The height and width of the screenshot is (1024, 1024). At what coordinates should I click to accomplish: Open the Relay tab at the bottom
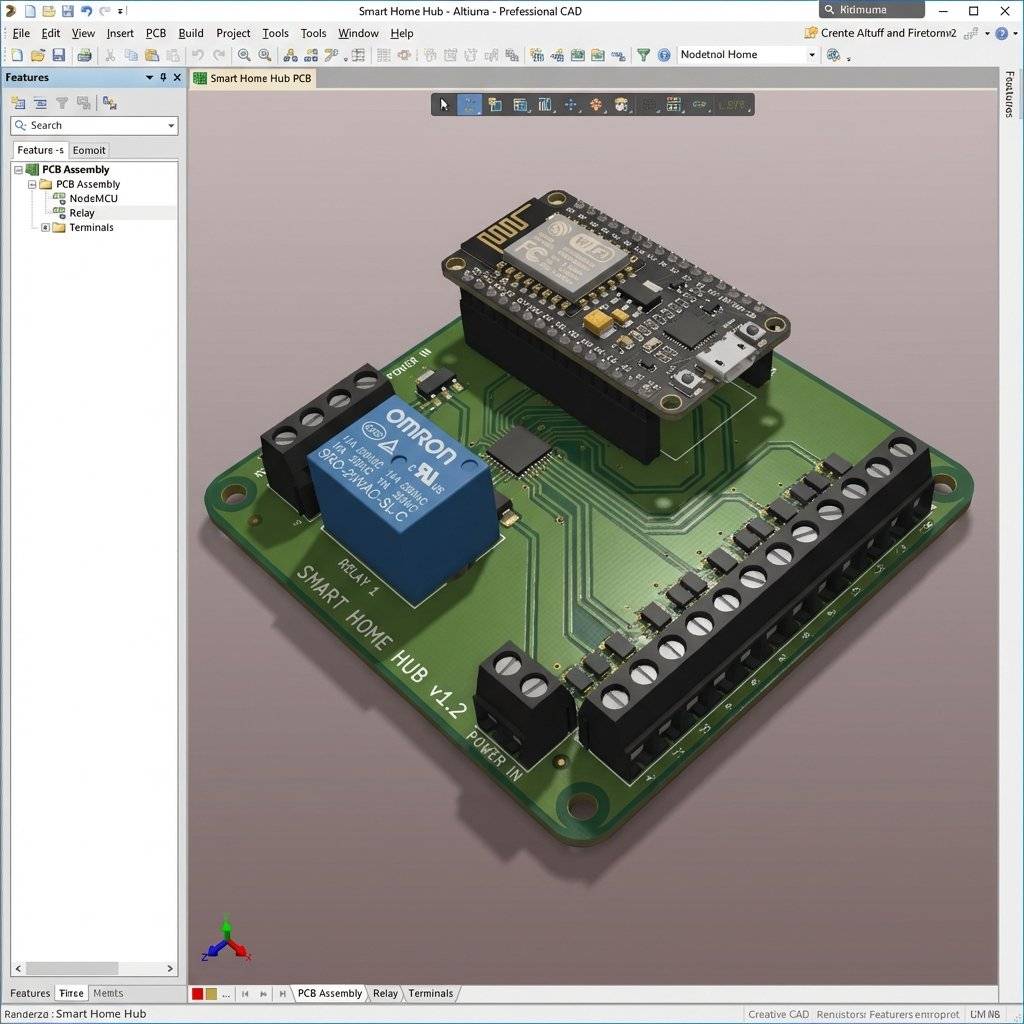pyautogui.click(x=385, y=993)
